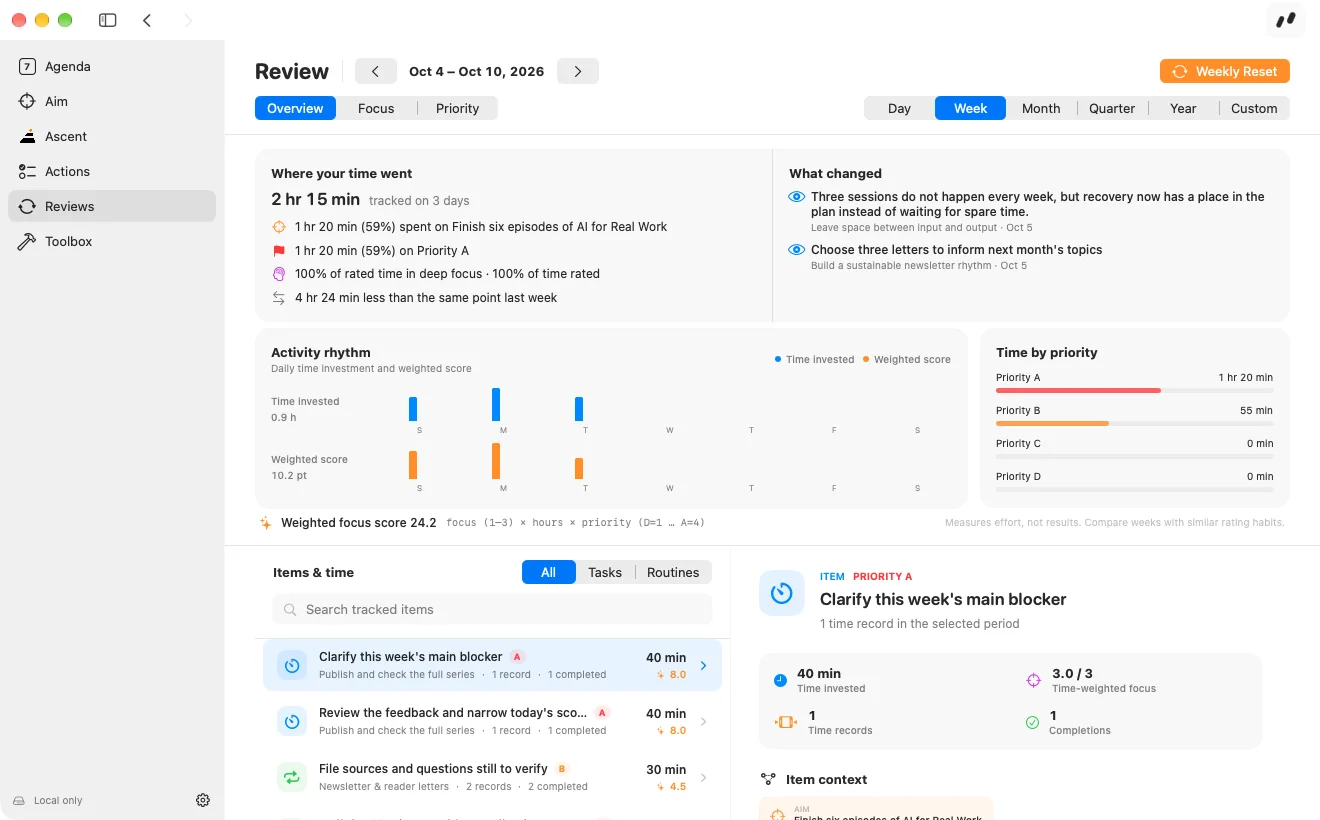1320x820 pixels.
Task: Navigate back with the toolbar chevron
Action: (x=147, y=20)
